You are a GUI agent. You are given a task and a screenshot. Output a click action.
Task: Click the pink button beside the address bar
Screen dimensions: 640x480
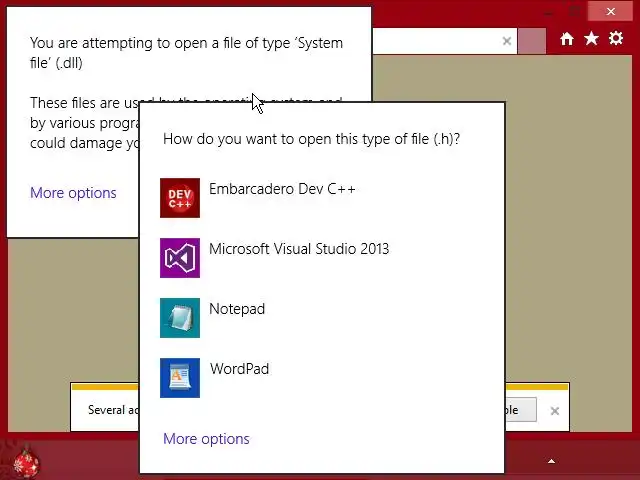(531, 41)
